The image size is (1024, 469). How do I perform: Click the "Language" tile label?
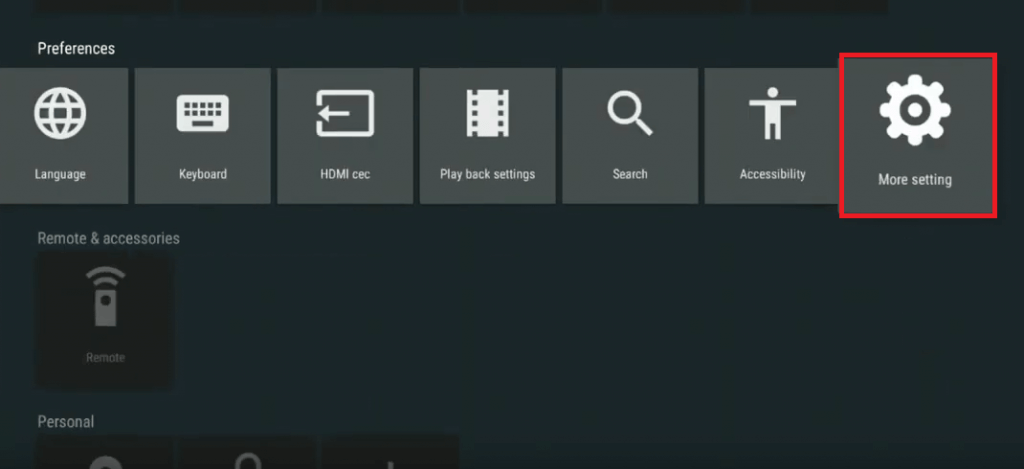(x=60, y=174)
